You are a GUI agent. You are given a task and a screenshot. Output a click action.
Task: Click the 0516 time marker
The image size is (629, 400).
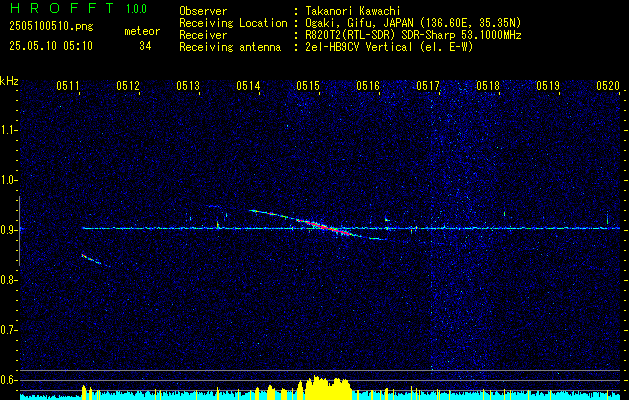368,85
